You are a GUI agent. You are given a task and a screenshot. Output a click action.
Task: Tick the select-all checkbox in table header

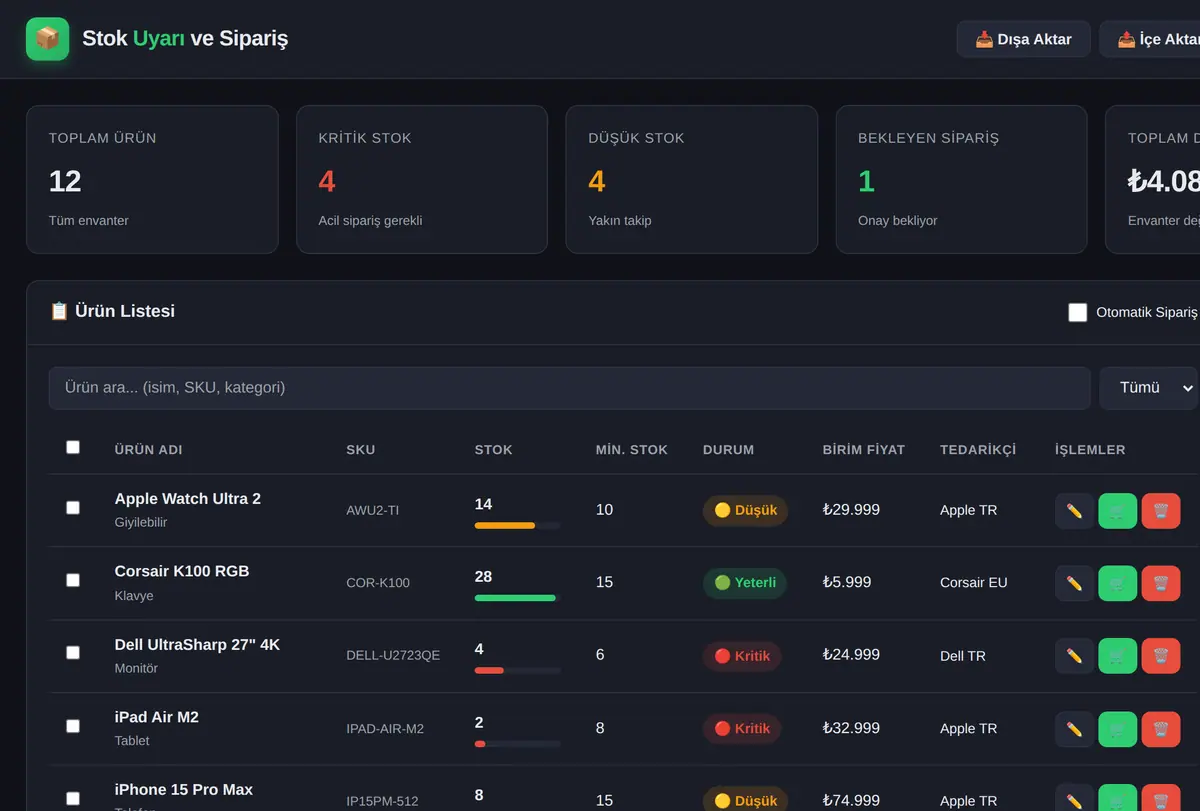(x=73, y=447)
